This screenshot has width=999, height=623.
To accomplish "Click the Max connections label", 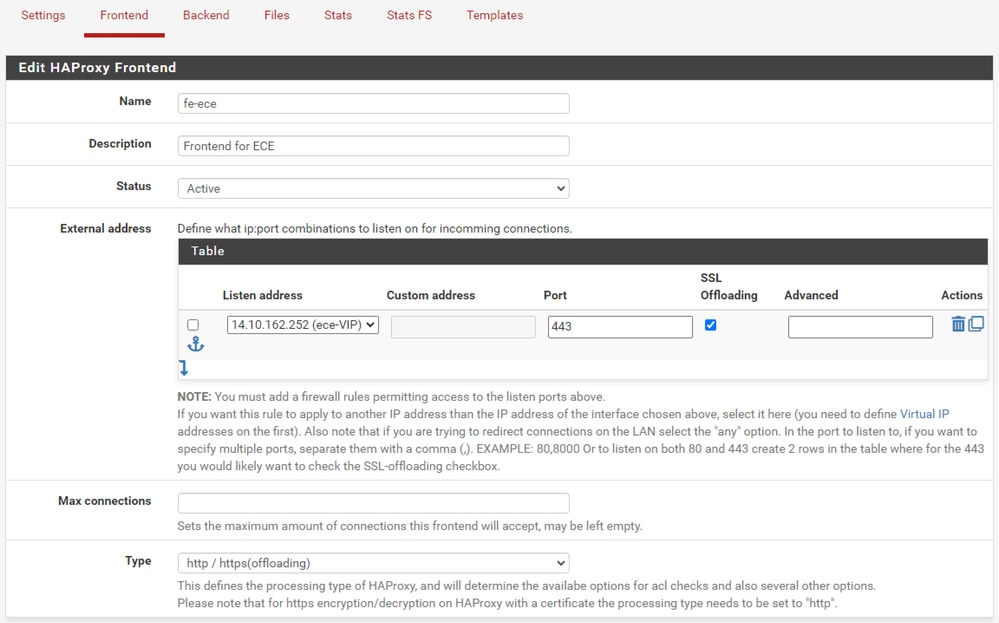I will pos(104,501).
